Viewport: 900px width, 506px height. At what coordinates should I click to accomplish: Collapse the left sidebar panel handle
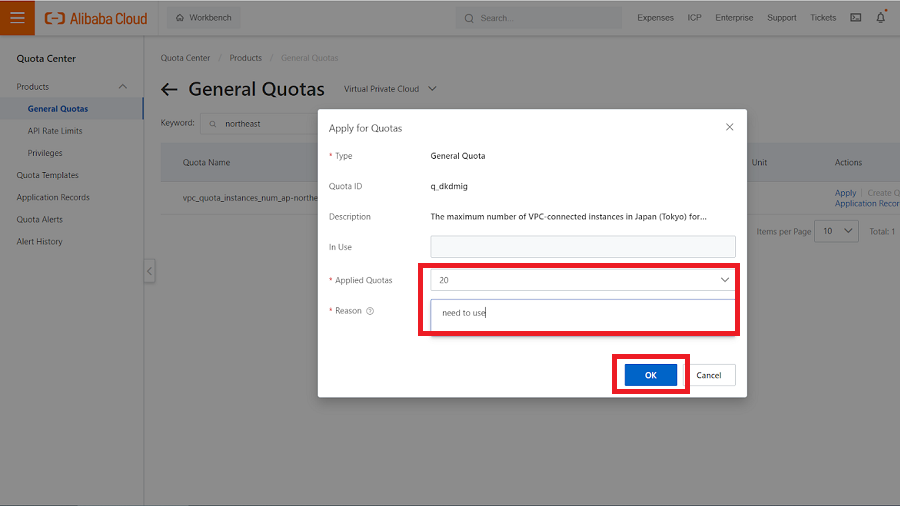149,271
